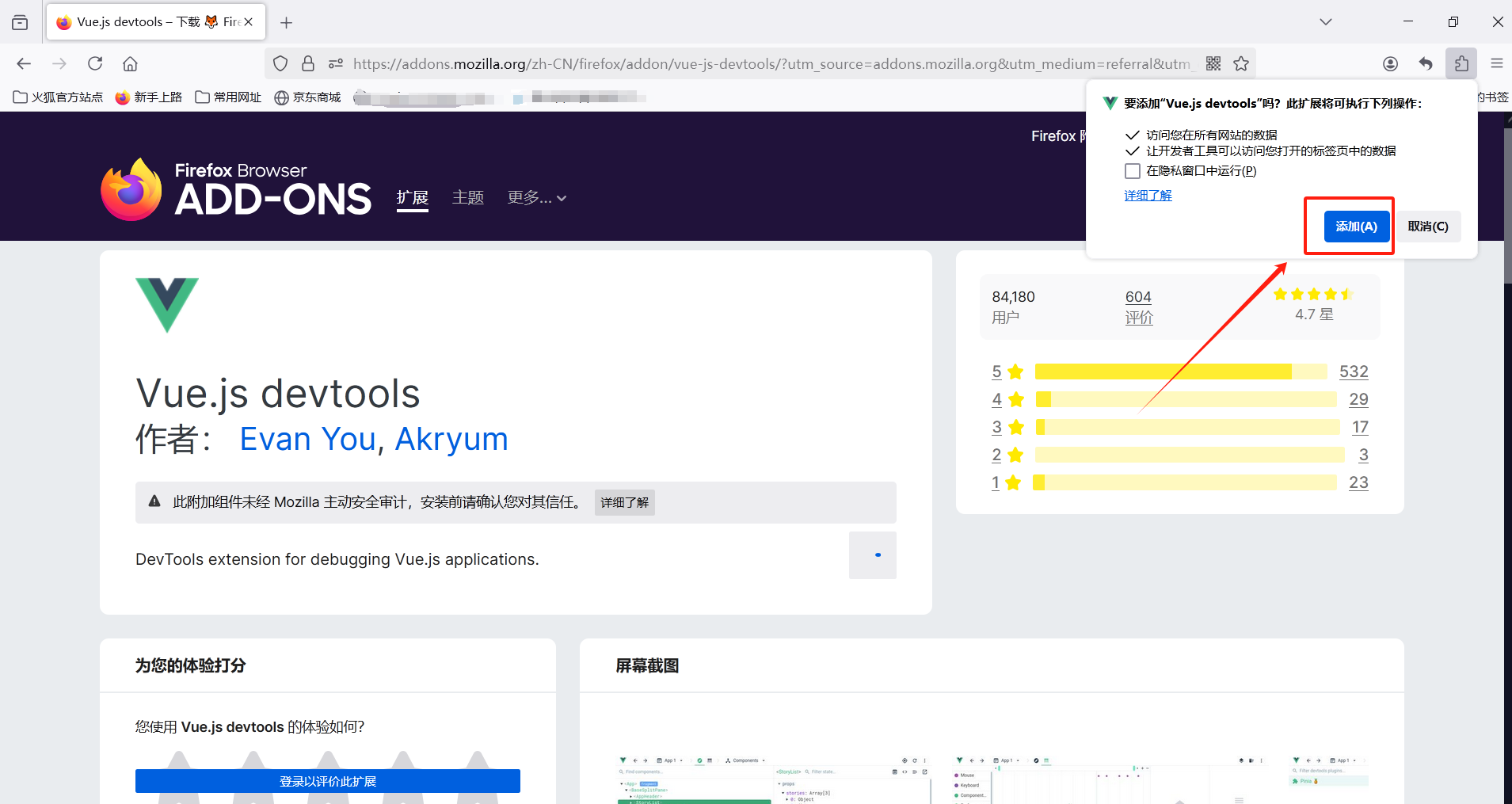Viewport: 1512px width, 804px height.
Task: Open author Evan You's profile link
Action: click(307, 439)
